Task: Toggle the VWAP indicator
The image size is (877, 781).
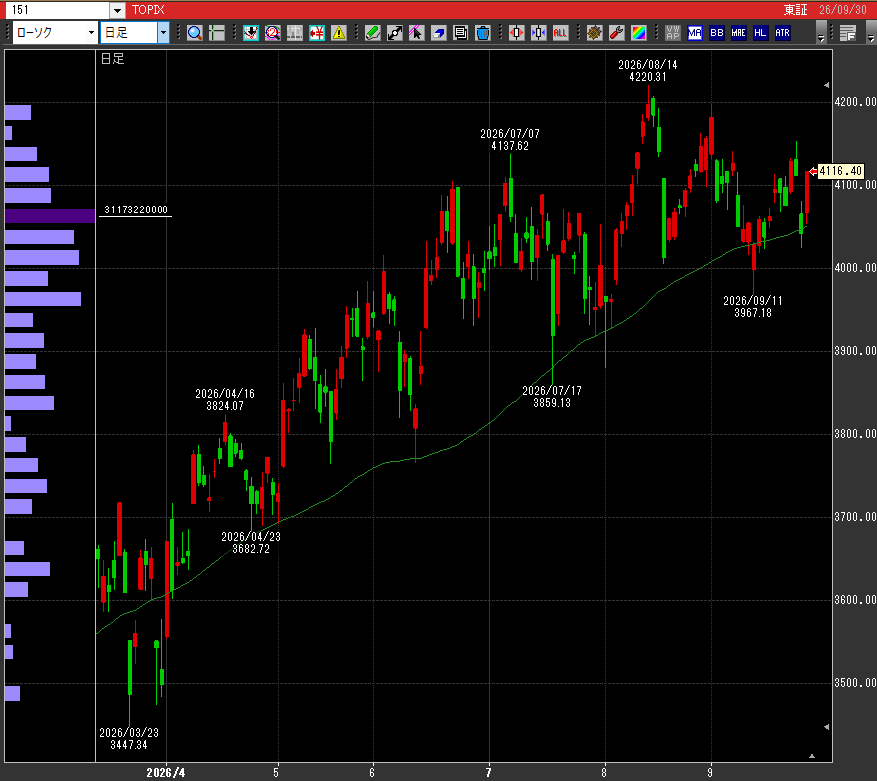Action: [672, 33]
